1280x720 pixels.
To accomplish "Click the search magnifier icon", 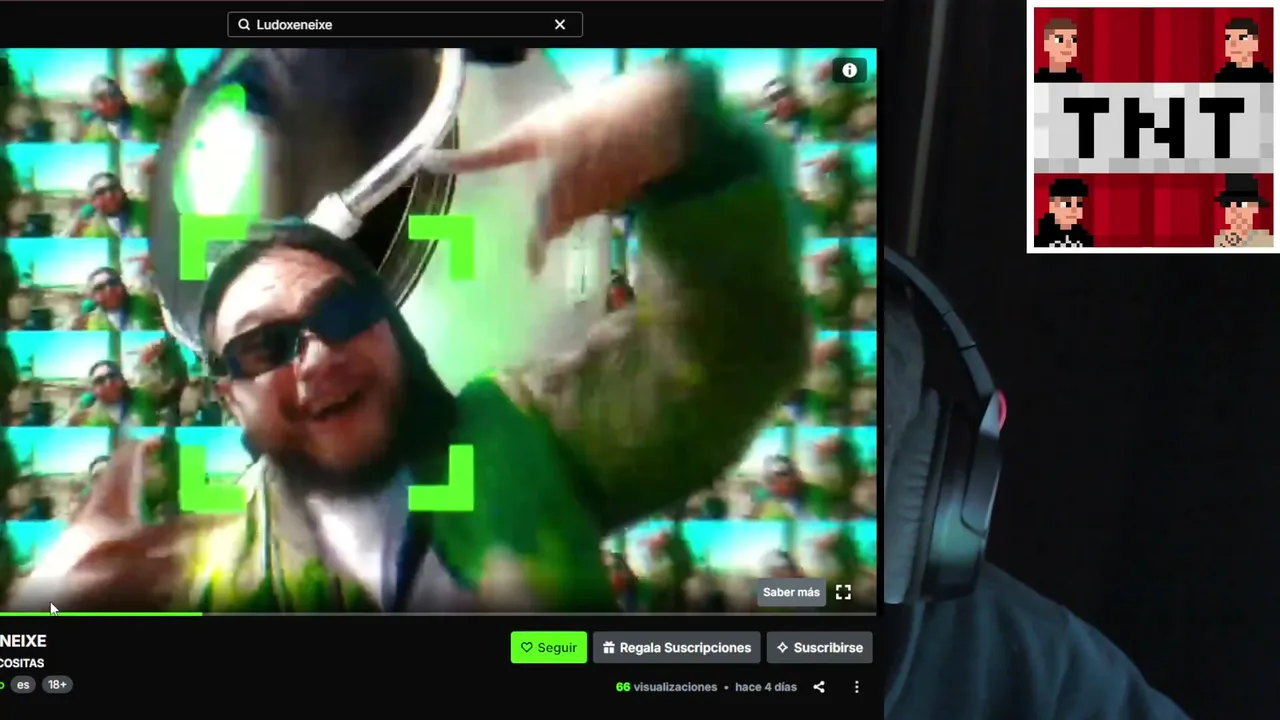I will click(x=244, y=25).
